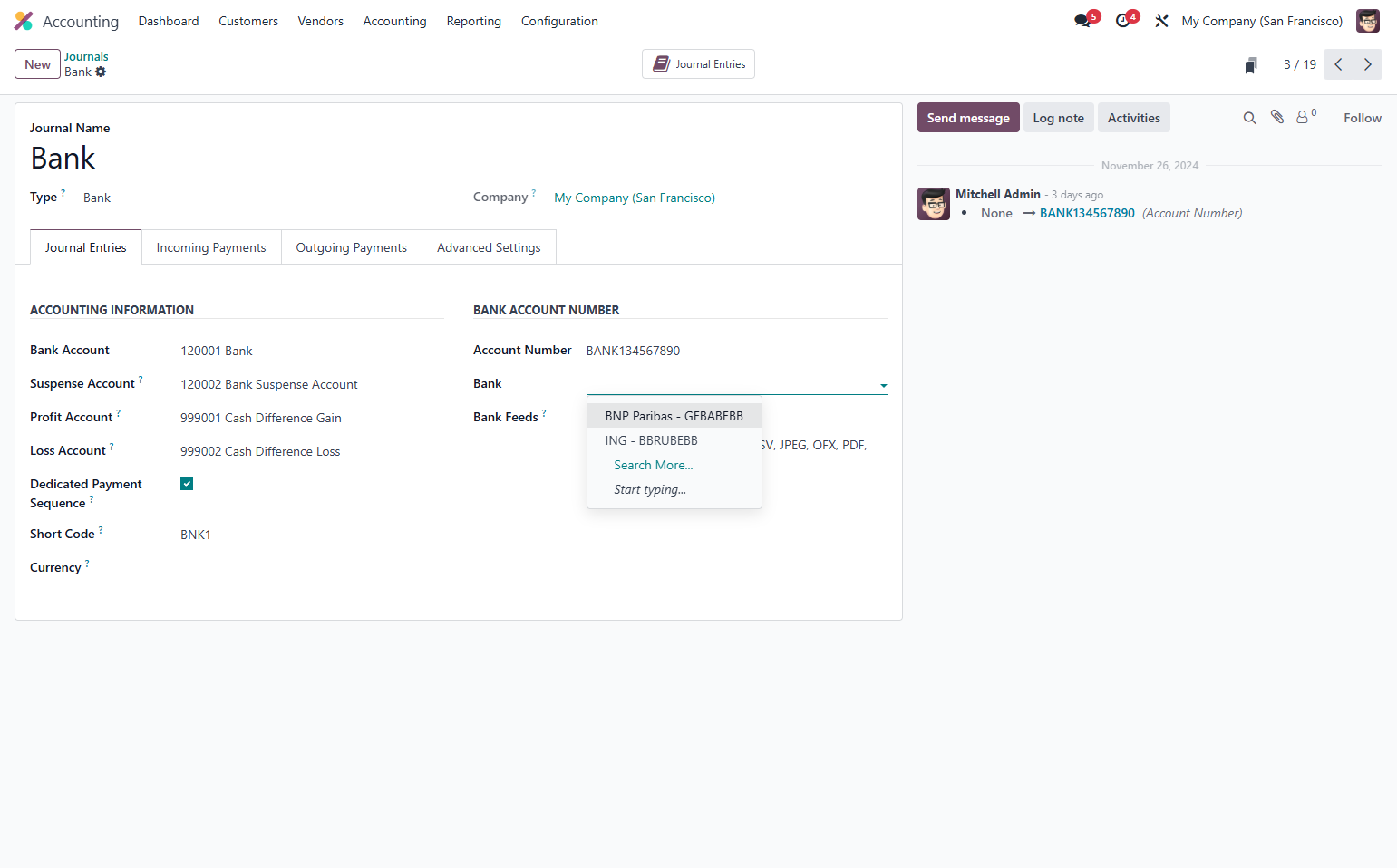Screen dimensions: 1397x868
Task: Click Send message button
Action: [x=968, y=118]
